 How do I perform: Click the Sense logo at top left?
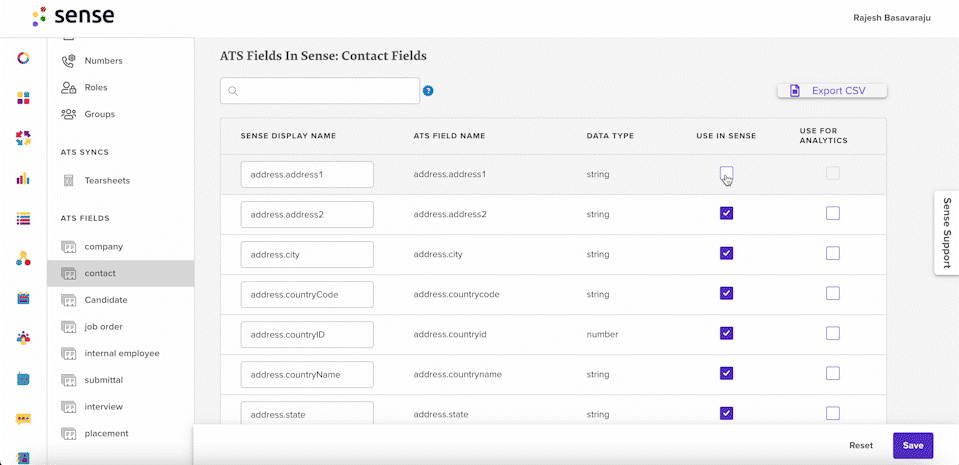click(x=73, y=16)
